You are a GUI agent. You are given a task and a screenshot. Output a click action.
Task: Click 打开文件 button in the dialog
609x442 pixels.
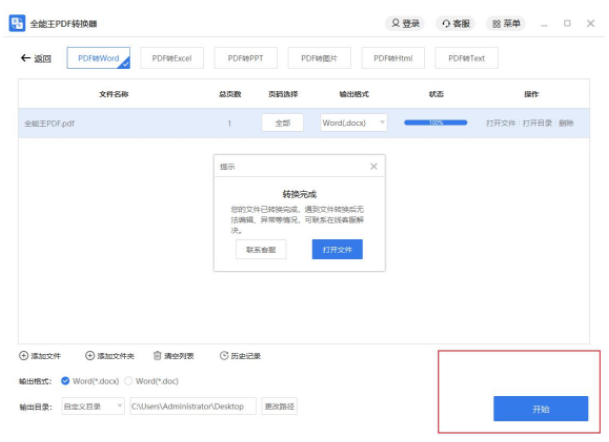tap(336, 250)
